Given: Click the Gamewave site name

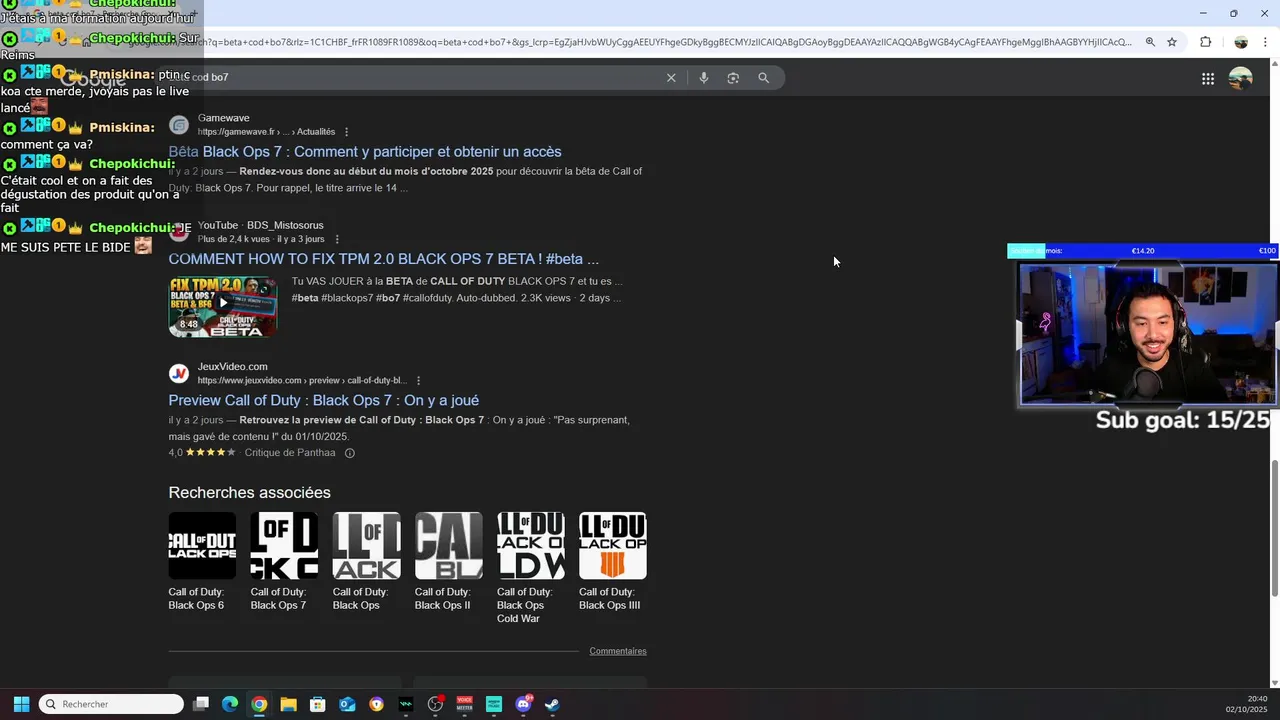Looking at the screenshot, I should coord(223,118).
